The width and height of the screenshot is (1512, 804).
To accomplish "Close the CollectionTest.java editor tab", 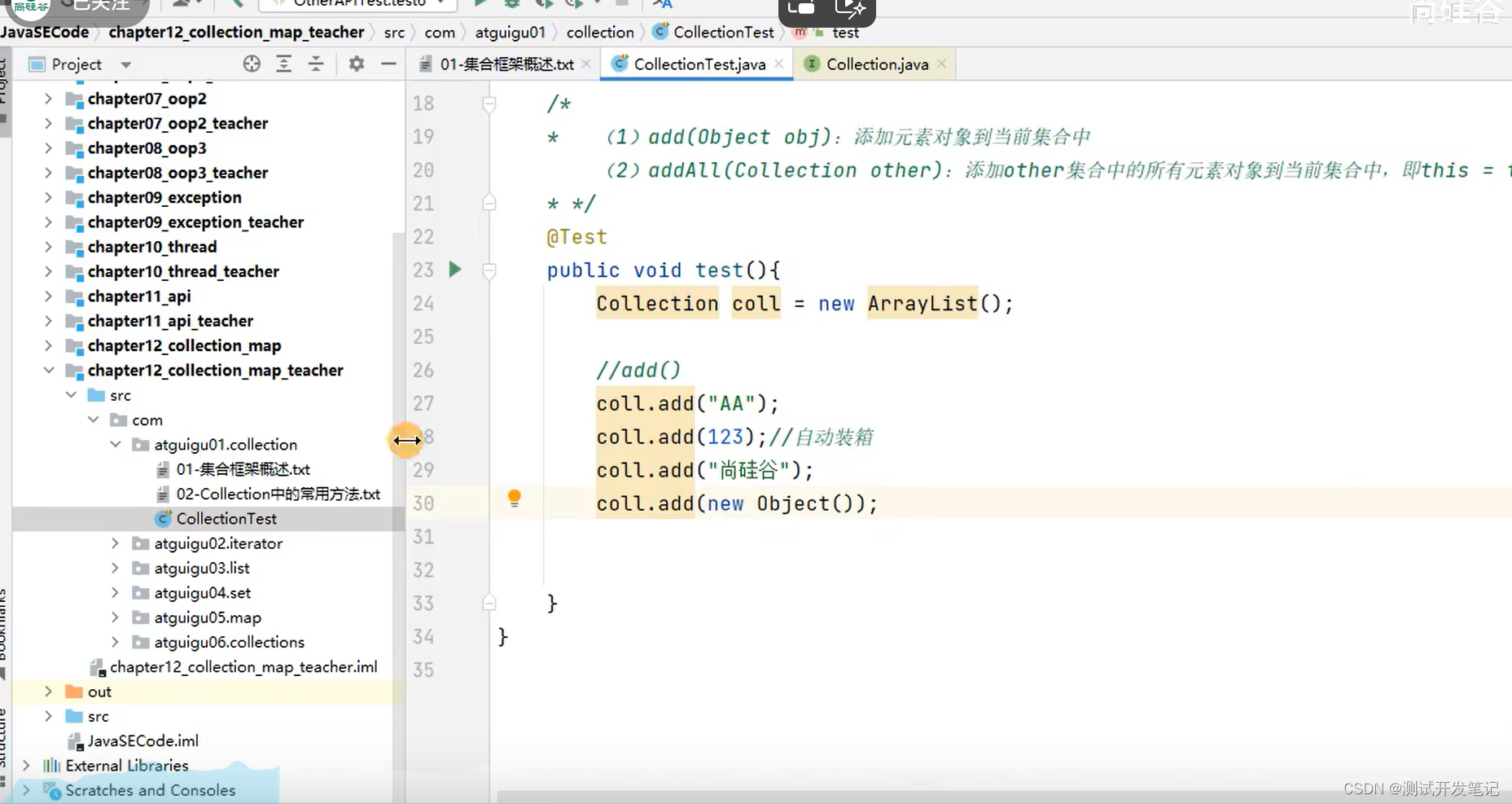I will (779, 64).
